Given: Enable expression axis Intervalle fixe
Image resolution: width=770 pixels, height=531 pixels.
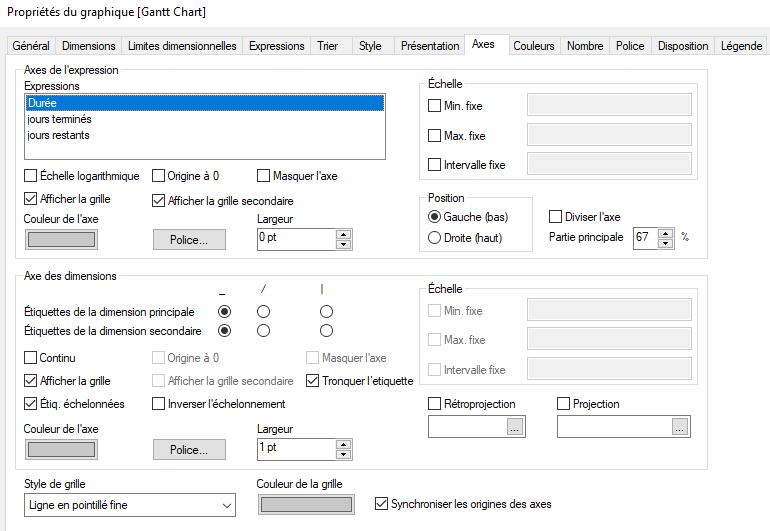Looking at the screenshot, I should click(435, 165).
